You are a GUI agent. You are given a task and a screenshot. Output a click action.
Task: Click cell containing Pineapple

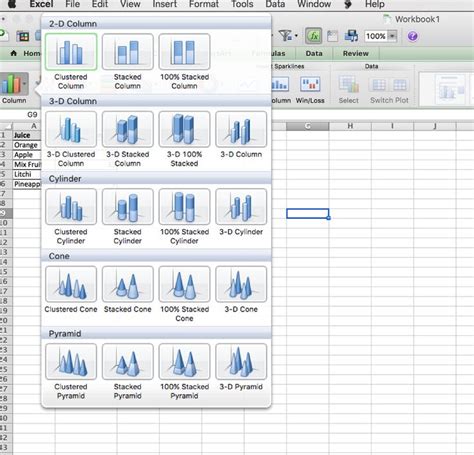(27, 184)
